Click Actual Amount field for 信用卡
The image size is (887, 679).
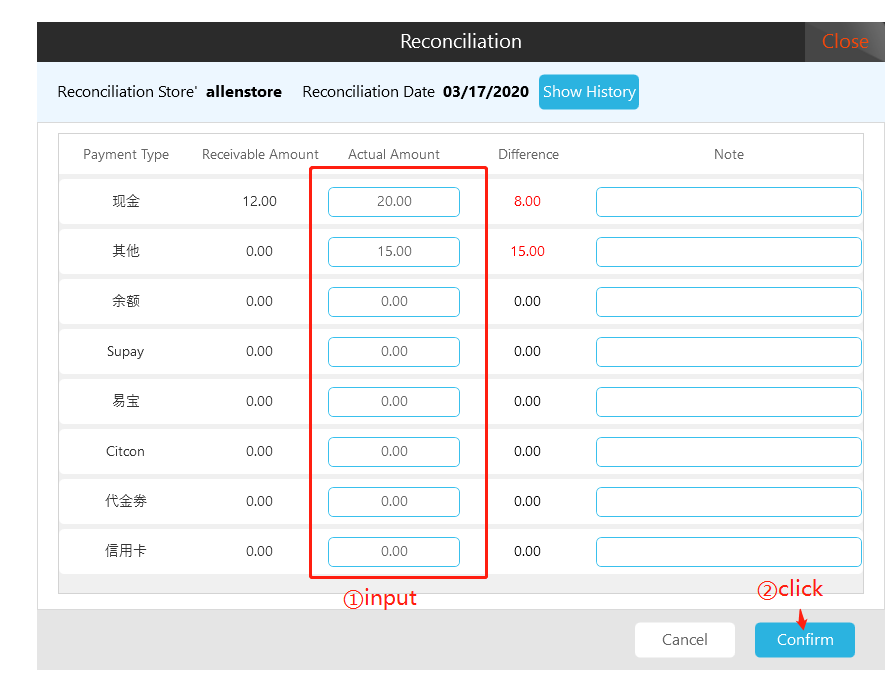(394, 552)
